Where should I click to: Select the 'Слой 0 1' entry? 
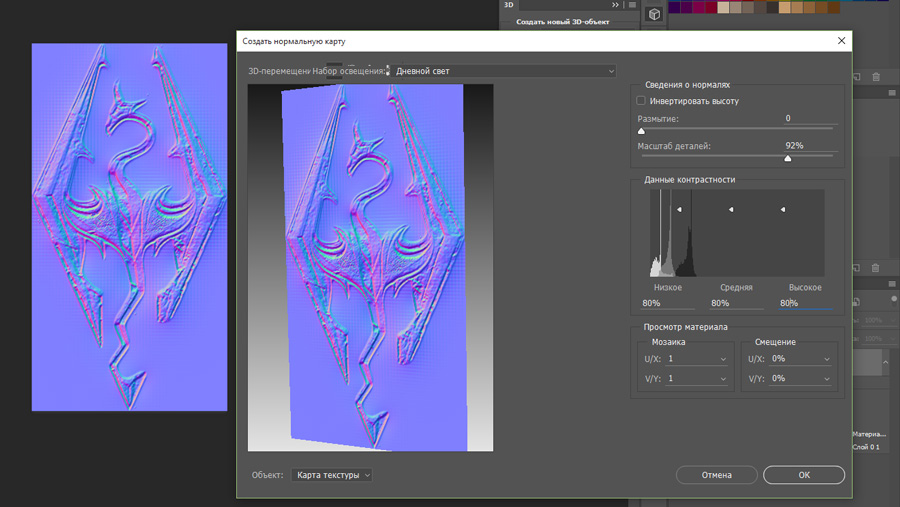point(866,447)
